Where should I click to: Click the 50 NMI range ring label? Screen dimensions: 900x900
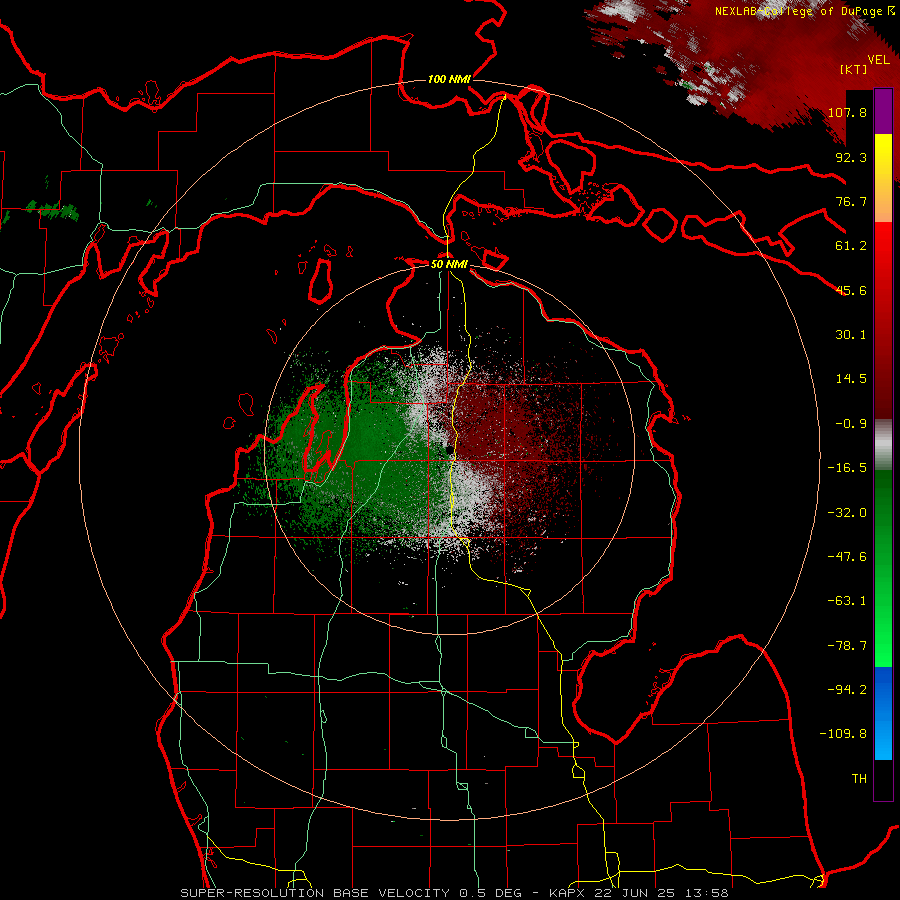pos(449,264)
